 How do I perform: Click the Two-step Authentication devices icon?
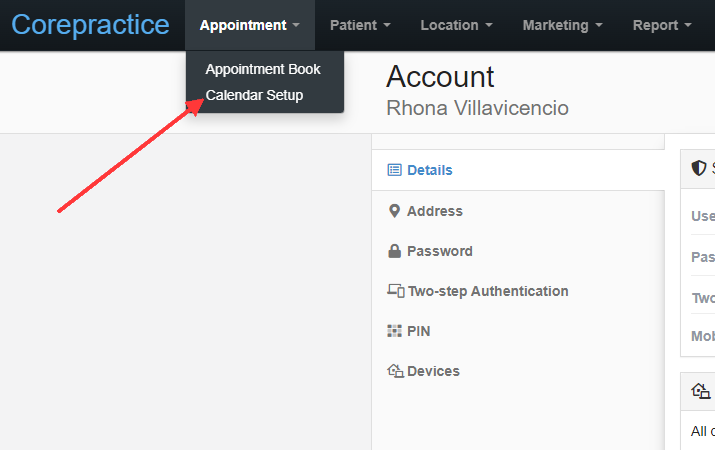[x=396, y=291]
